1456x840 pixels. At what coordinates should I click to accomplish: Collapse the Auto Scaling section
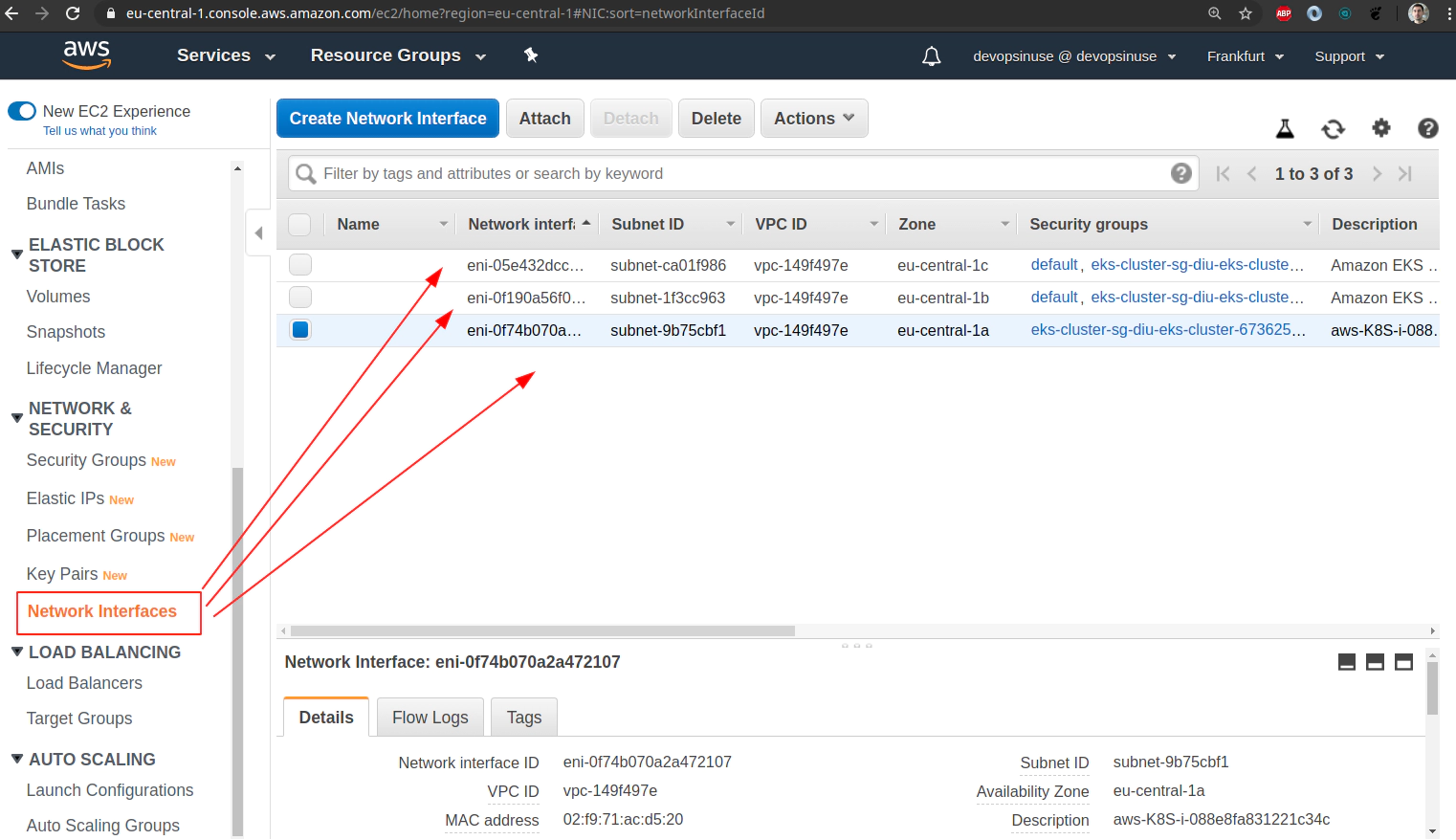click(16, 759)
